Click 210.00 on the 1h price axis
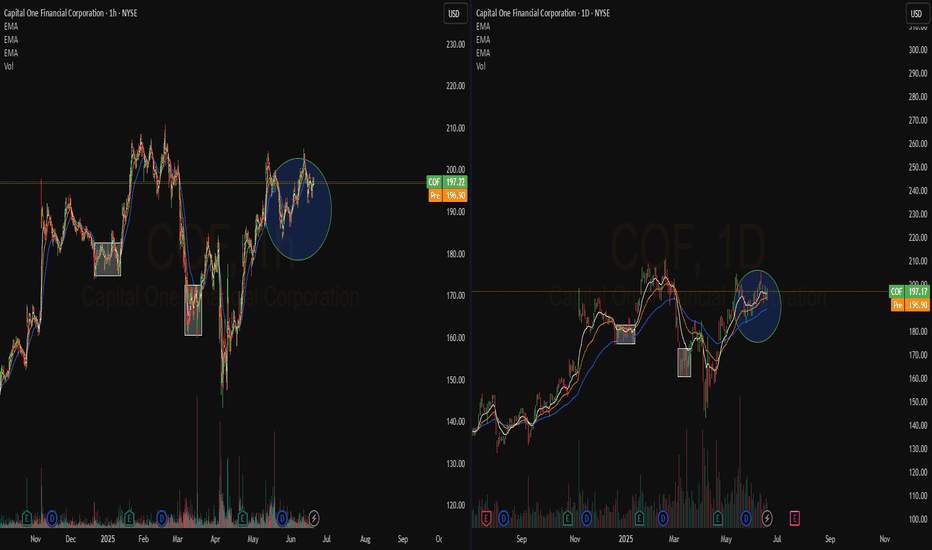Screen dimensions: 932x550 [456, 128]
